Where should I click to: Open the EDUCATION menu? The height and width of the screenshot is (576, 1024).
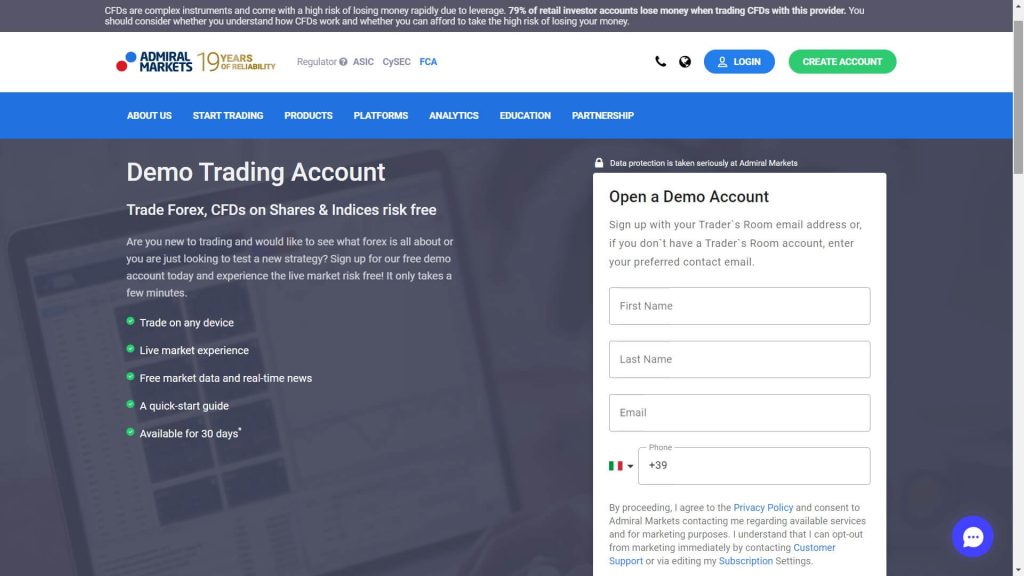point(525,116)
